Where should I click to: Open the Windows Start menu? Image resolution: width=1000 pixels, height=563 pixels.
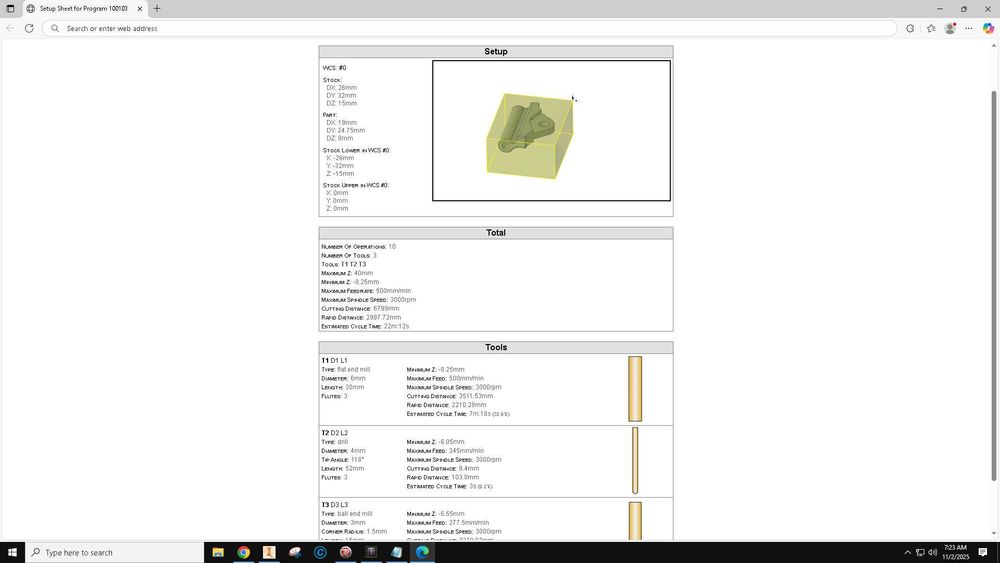click(12, 552)
